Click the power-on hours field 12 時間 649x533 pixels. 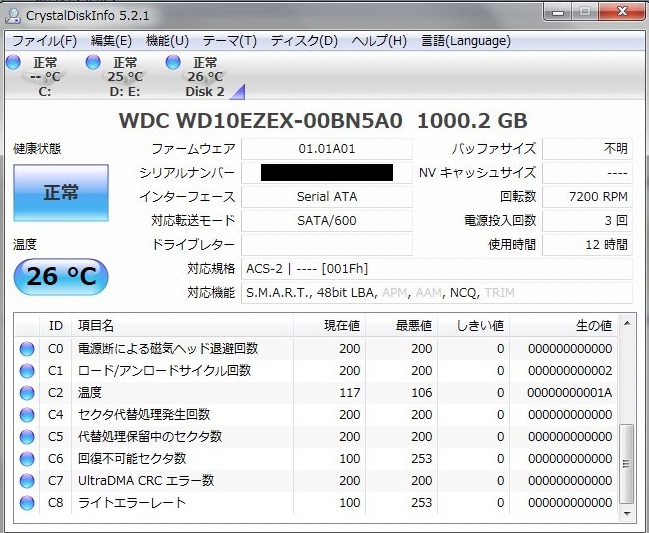click(x=587, y=245)
